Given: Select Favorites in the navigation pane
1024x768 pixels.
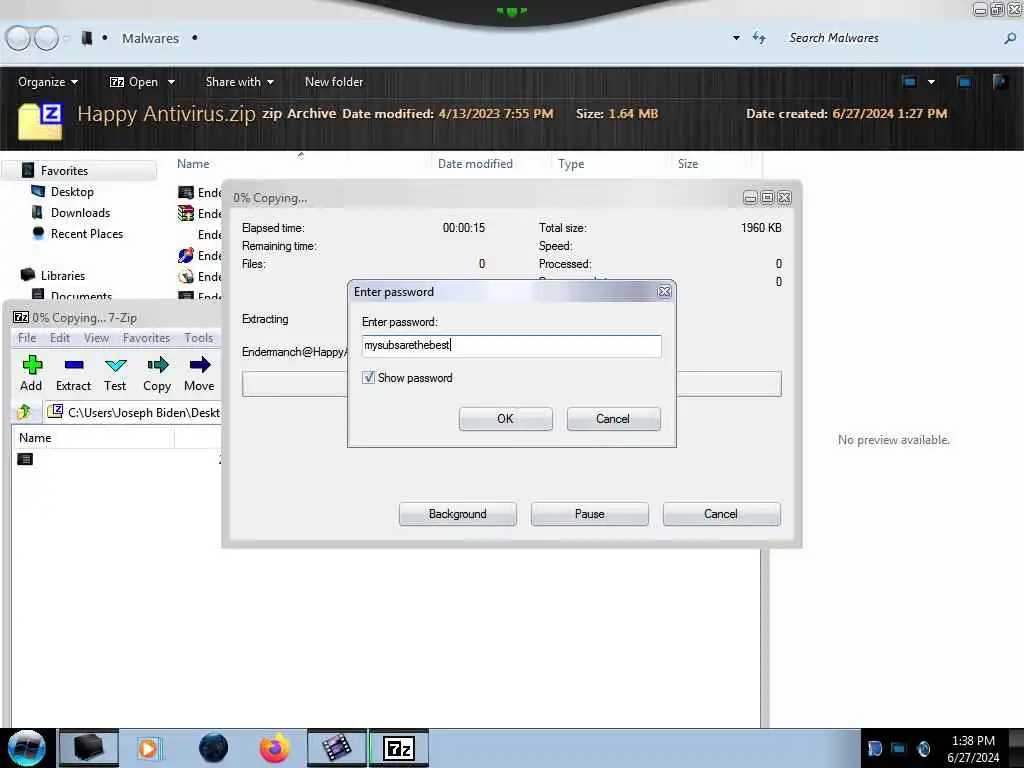Looking at the screenshot, I should point(64,170).
